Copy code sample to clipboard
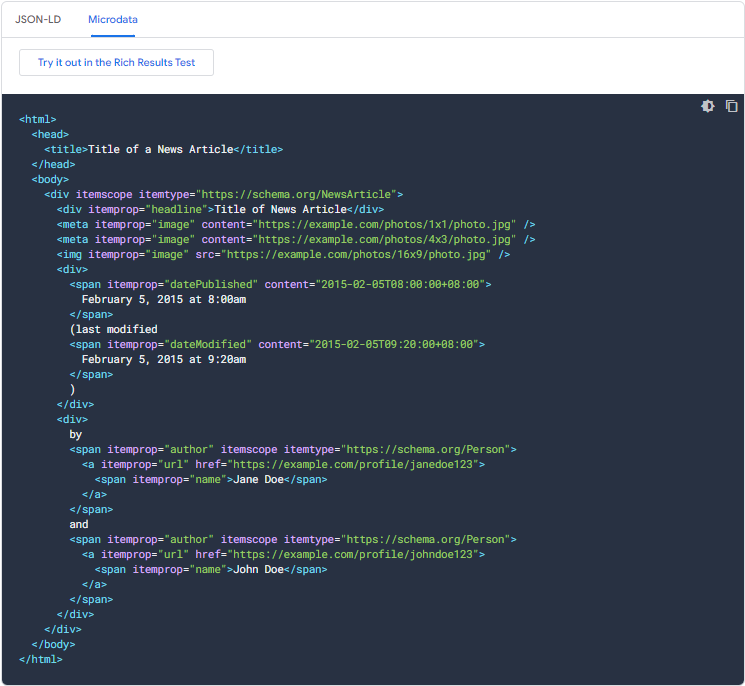Viewport: 745px width, 686px height. pos(731,106)
